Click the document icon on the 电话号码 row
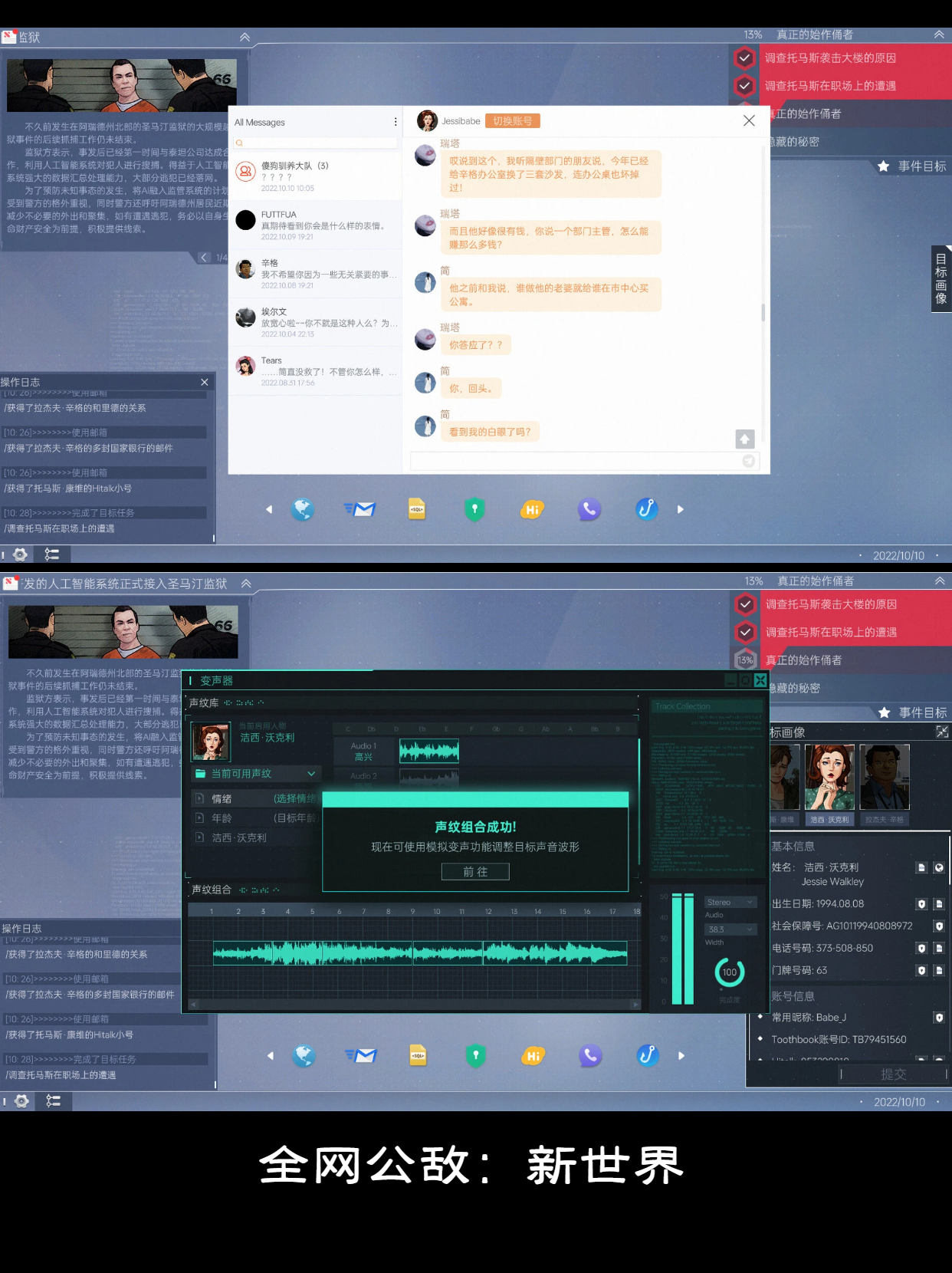 (x=939, y=949)
